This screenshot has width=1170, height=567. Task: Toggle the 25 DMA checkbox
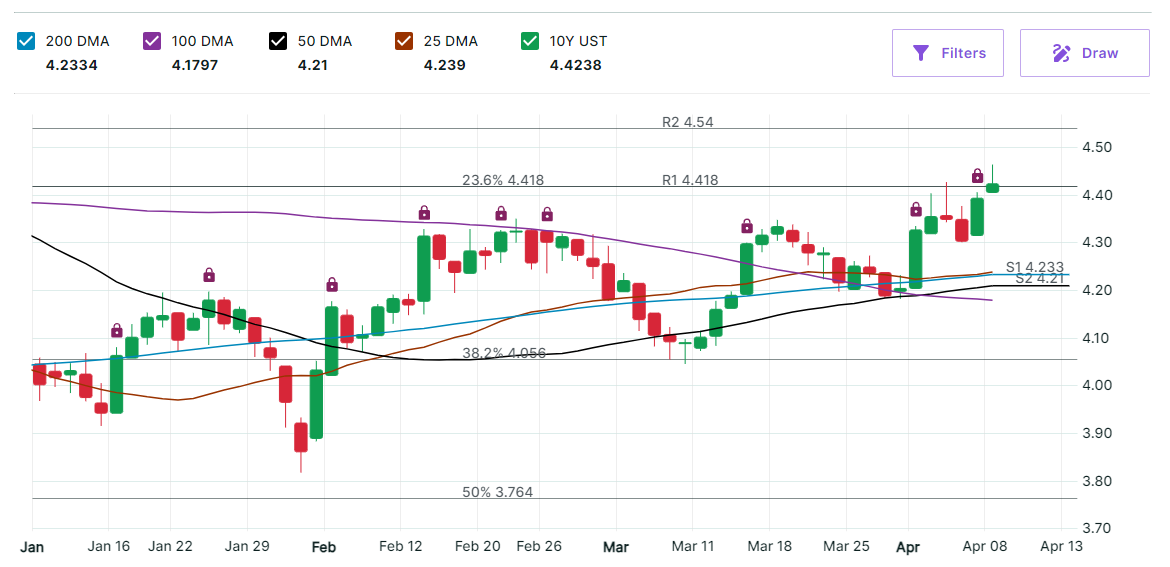[403, 41]
